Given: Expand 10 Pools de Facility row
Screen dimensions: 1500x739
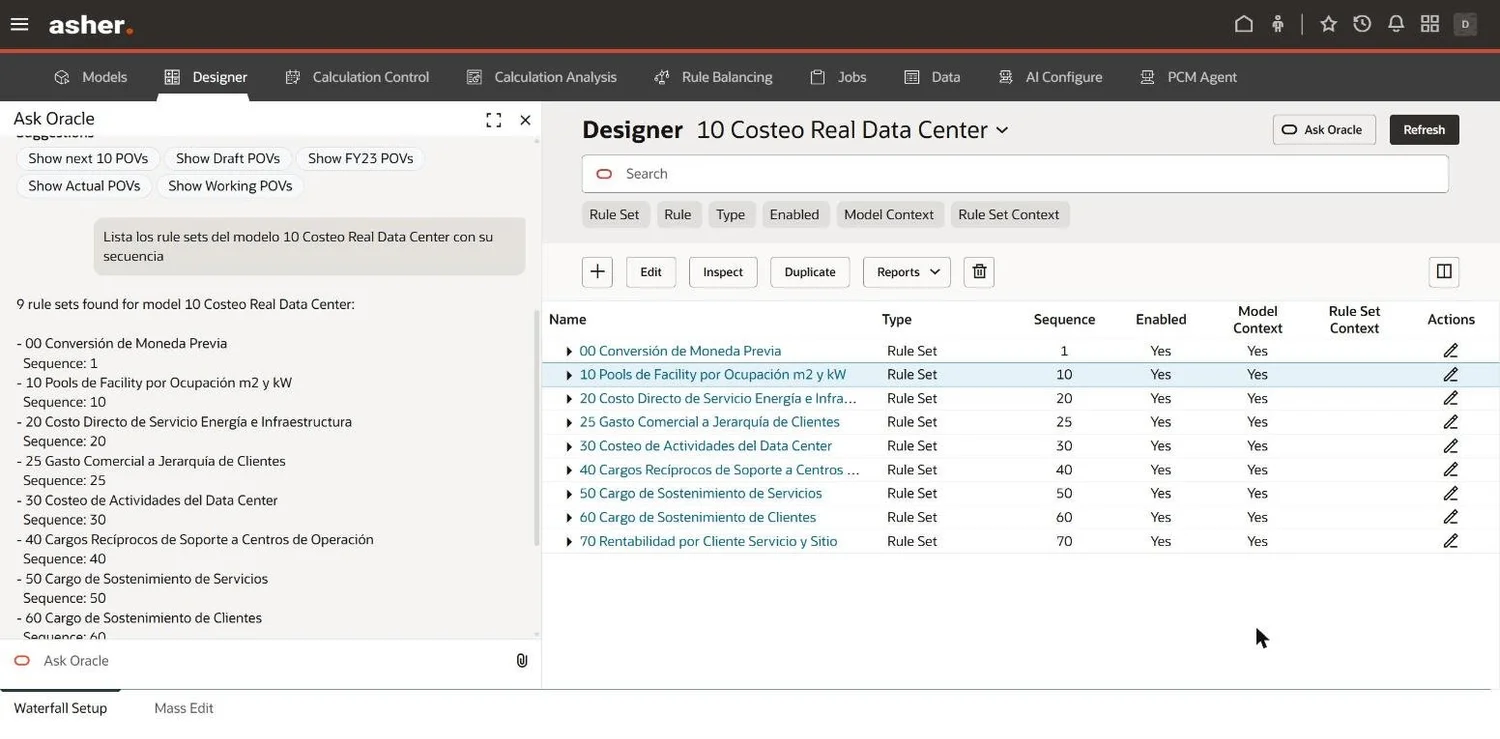Looking at the screenshot, I should [x=569, y=375].
